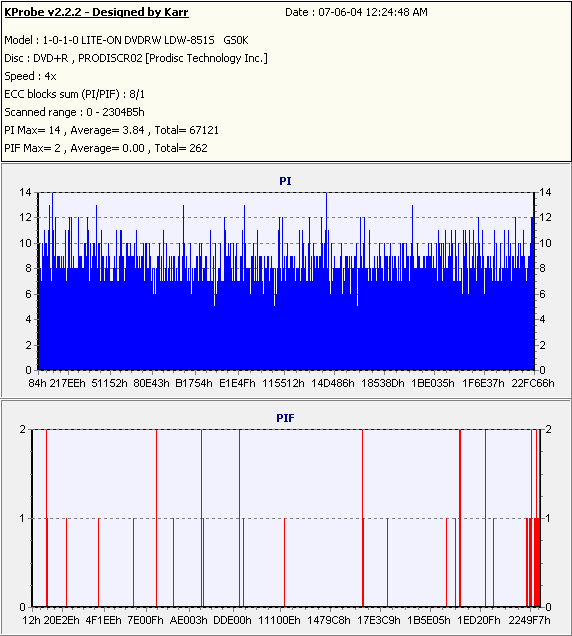Click the Disc DVD+R PRODISCR02 line
Viewport: 572px width, 636px height.
[x=136, y=58]
